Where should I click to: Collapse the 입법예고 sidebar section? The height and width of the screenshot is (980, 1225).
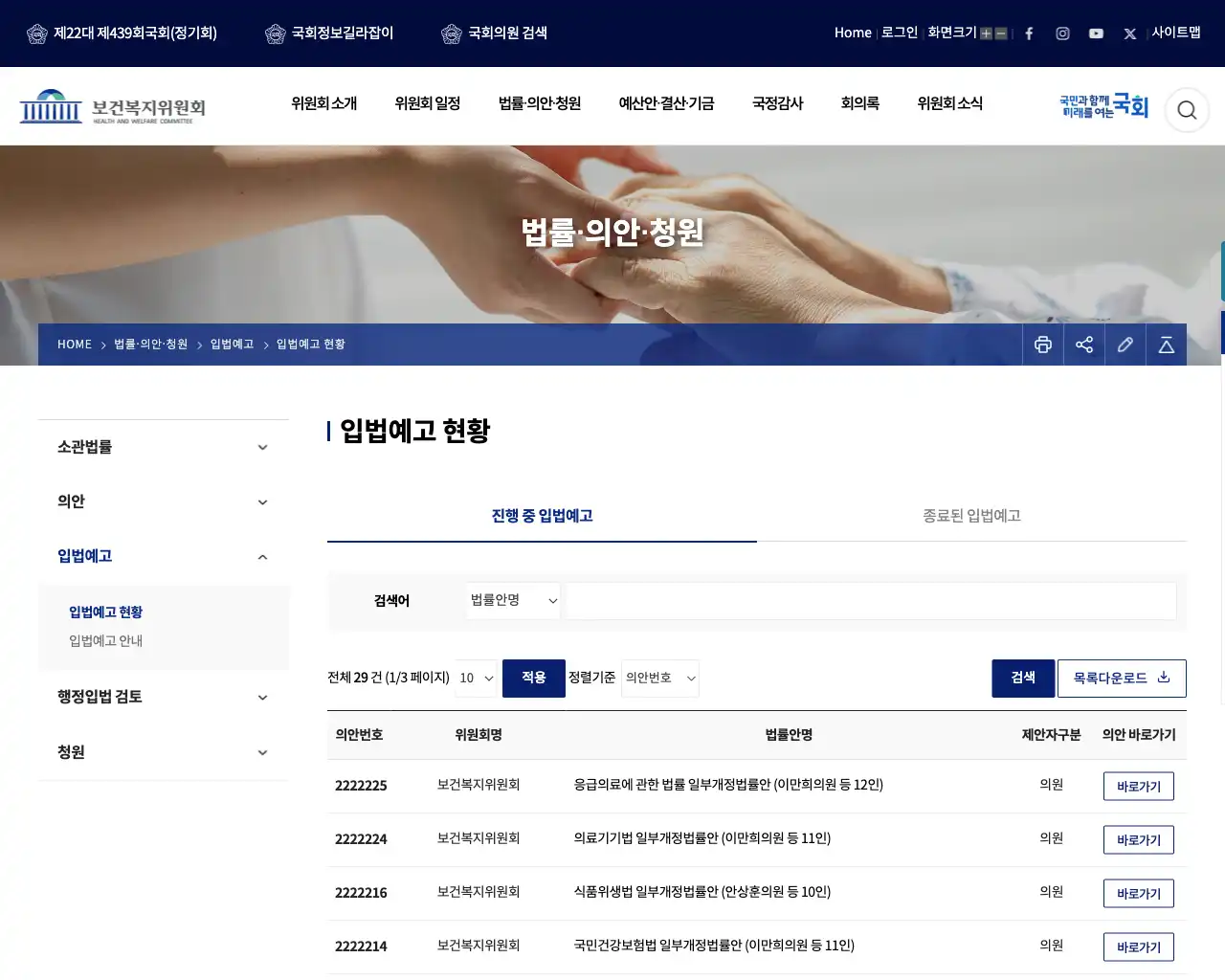coord(164,556)
